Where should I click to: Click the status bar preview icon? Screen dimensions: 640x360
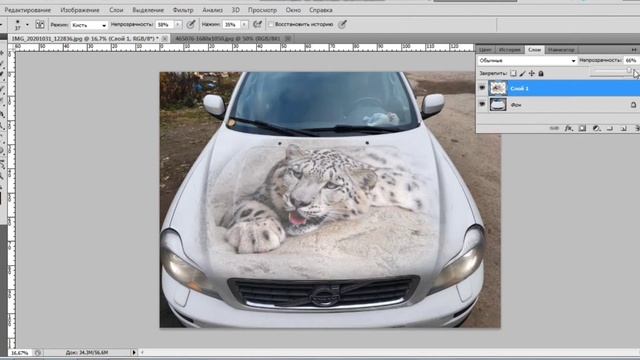coord(38,353)
